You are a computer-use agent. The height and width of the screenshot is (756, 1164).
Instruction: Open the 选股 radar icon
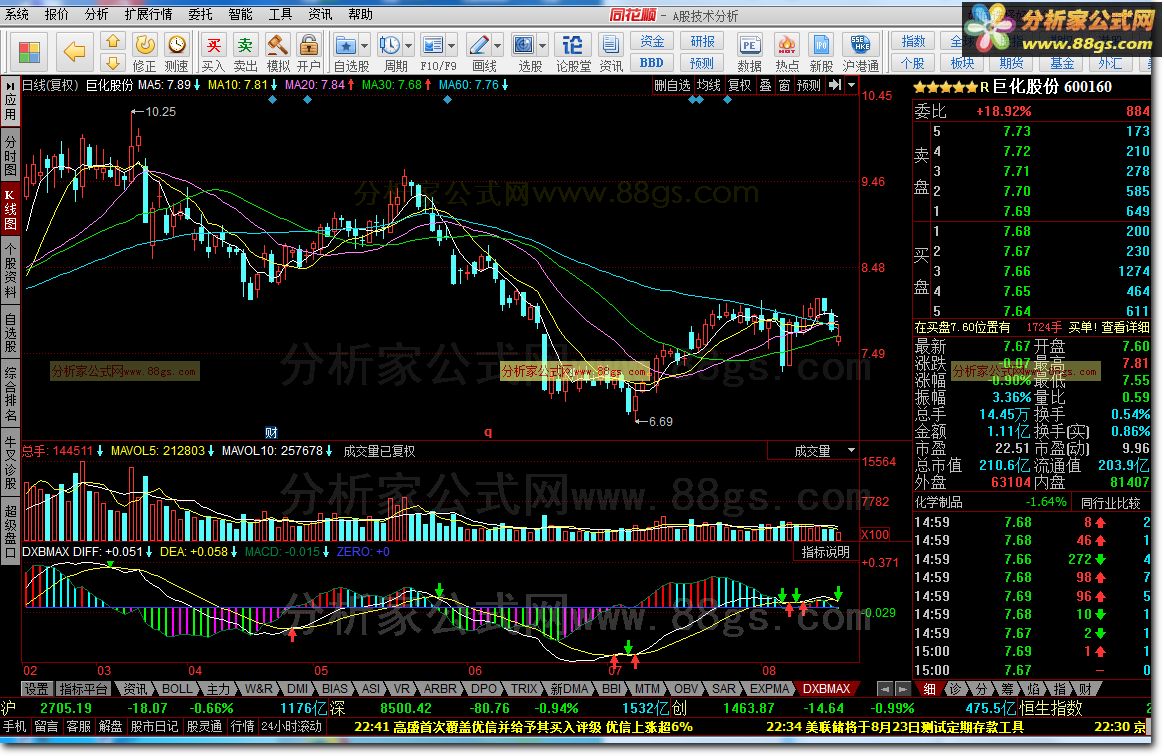click(x=524, y=45)
